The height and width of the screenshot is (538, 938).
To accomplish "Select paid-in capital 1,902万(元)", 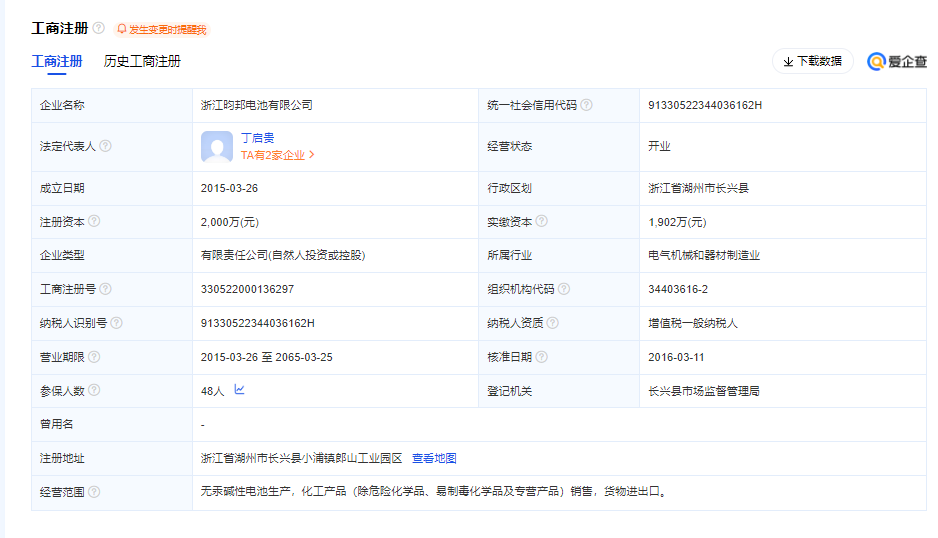I will [x=677, y=223].
